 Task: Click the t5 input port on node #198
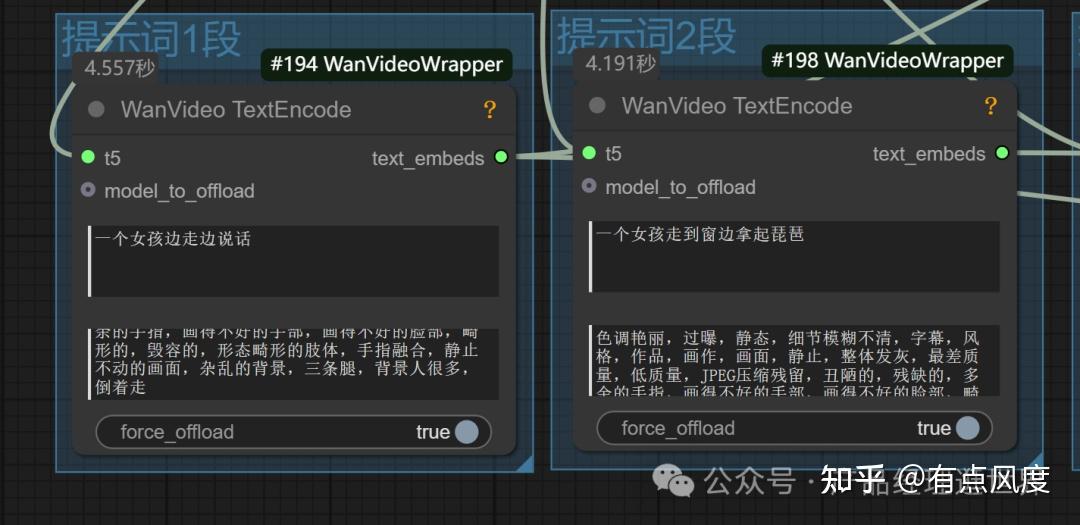point(589,153)
